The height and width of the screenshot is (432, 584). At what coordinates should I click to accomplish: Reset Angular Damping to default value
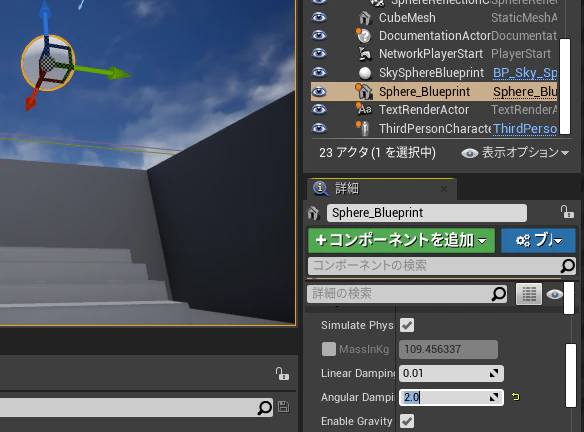[x=516, y=397]
